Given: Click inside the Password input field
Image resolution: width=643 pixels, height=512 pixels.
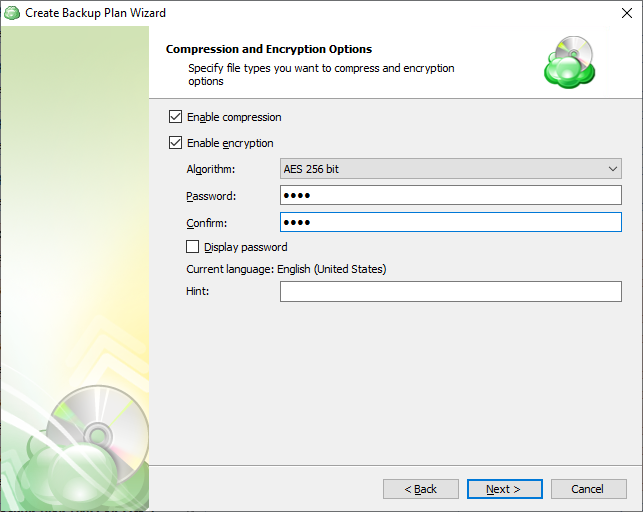Looking at the screenshot, I should [450, 196].
